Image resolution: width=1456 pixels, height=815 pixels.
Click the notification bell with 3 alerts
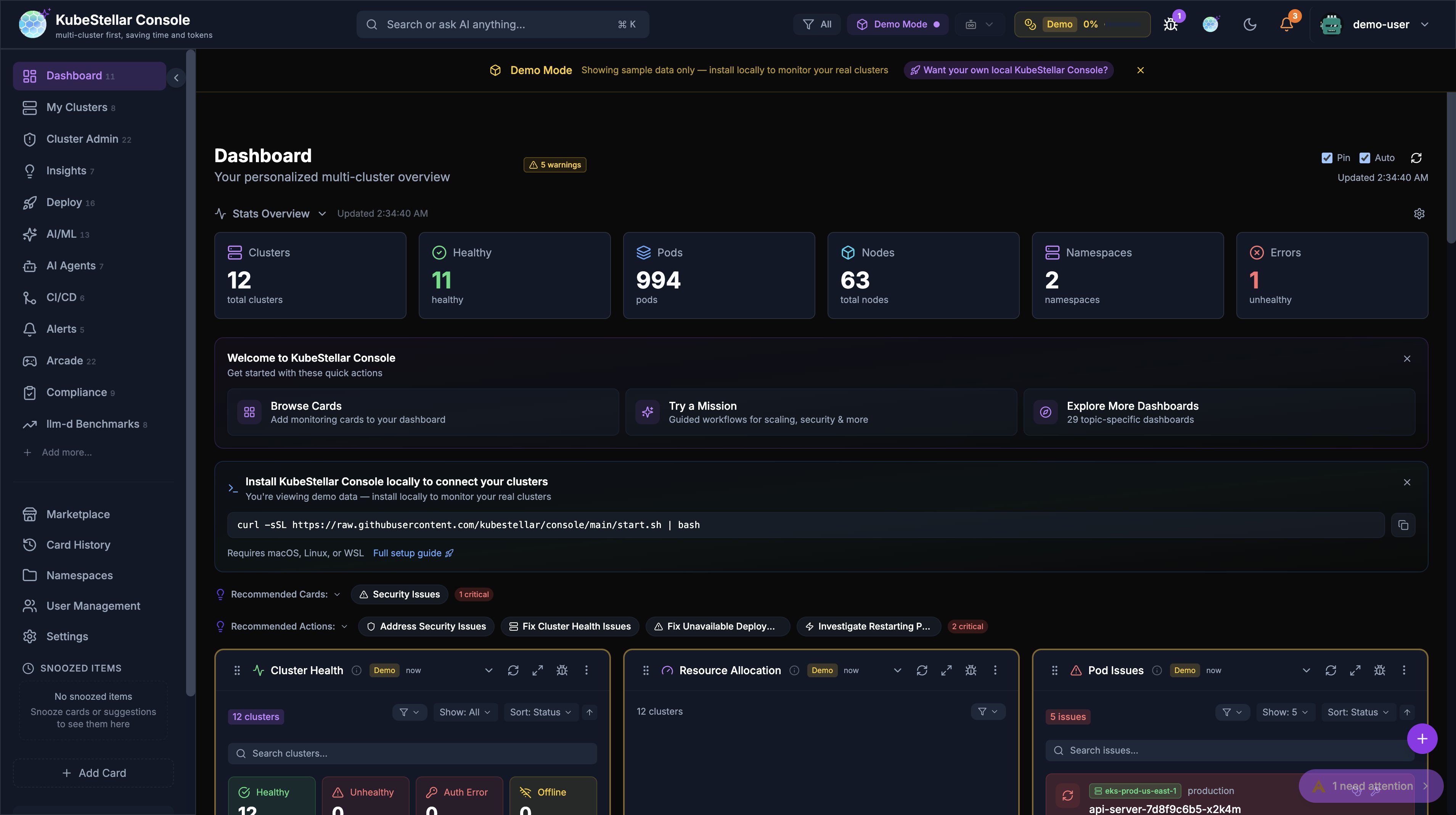(1287, 24)
